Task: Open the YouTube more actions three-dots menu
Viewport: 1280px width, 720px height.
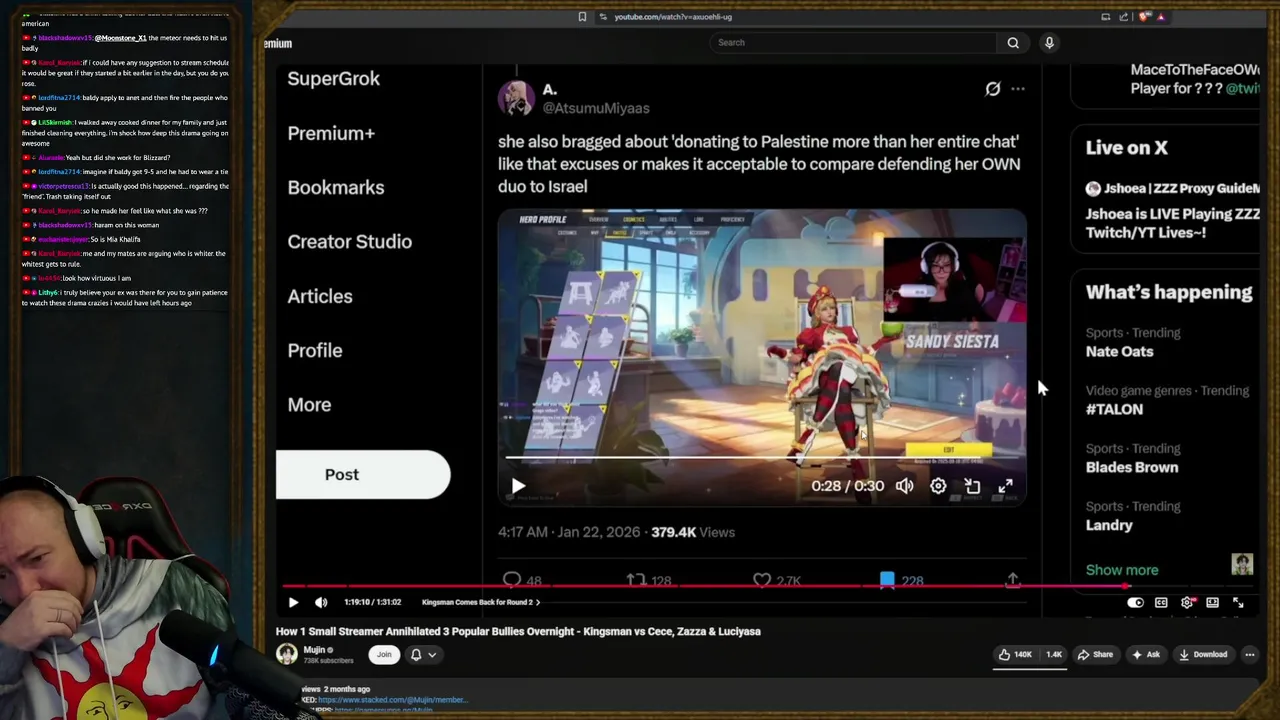Action: (x=1249, y=655)
